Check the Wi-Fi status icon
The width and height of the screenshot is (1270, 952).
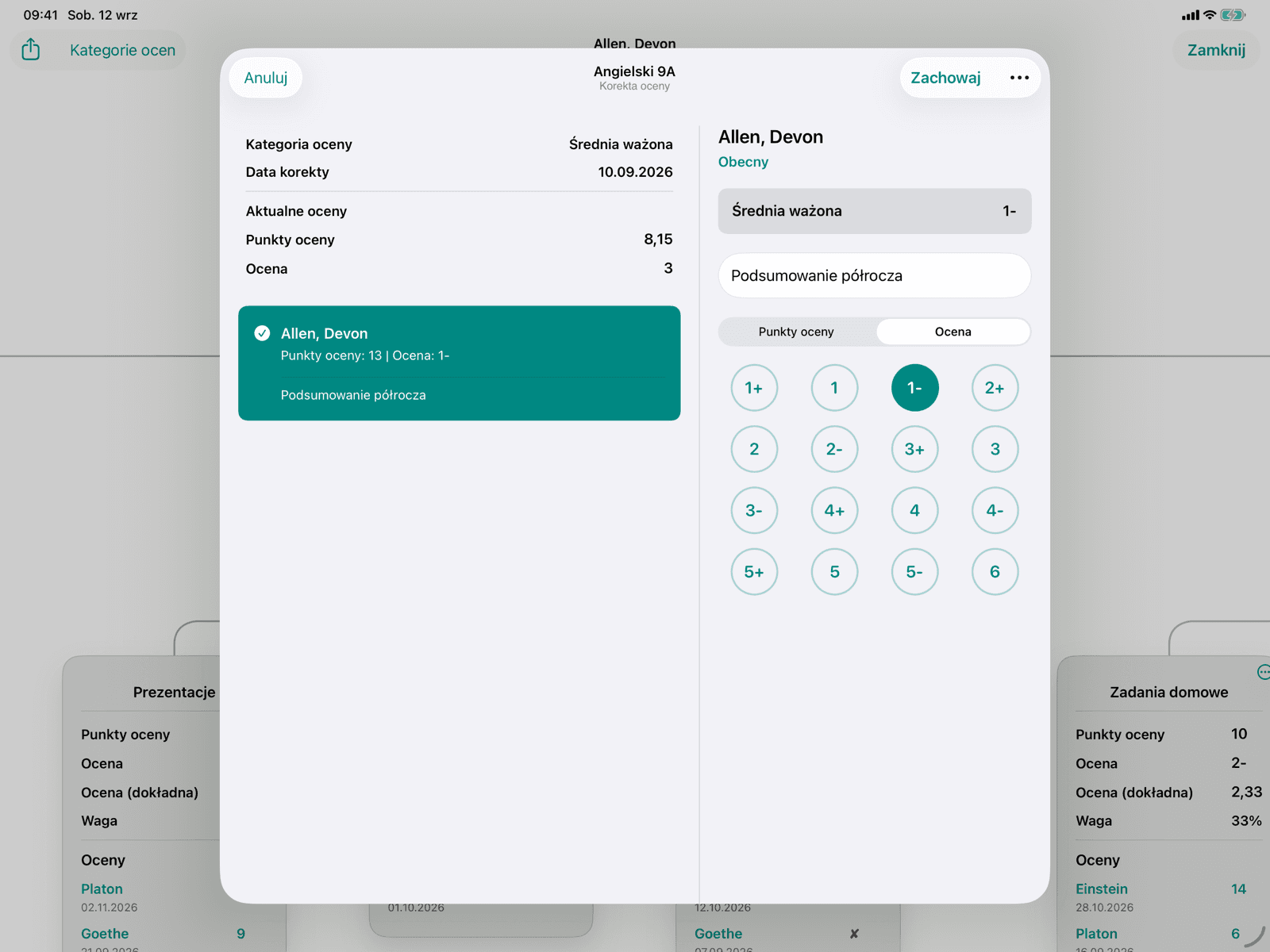click(x=1210, y=15)
